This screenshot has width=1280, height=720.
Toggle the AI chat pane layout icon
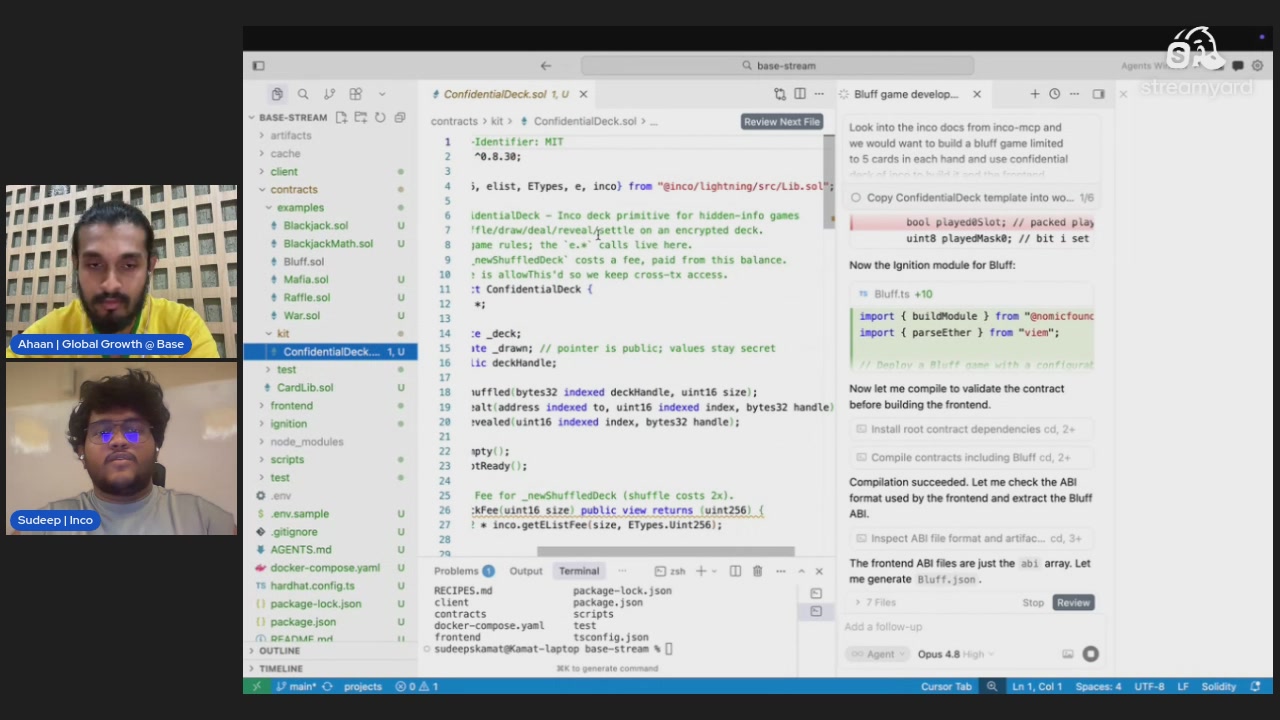click(1098, 94)
